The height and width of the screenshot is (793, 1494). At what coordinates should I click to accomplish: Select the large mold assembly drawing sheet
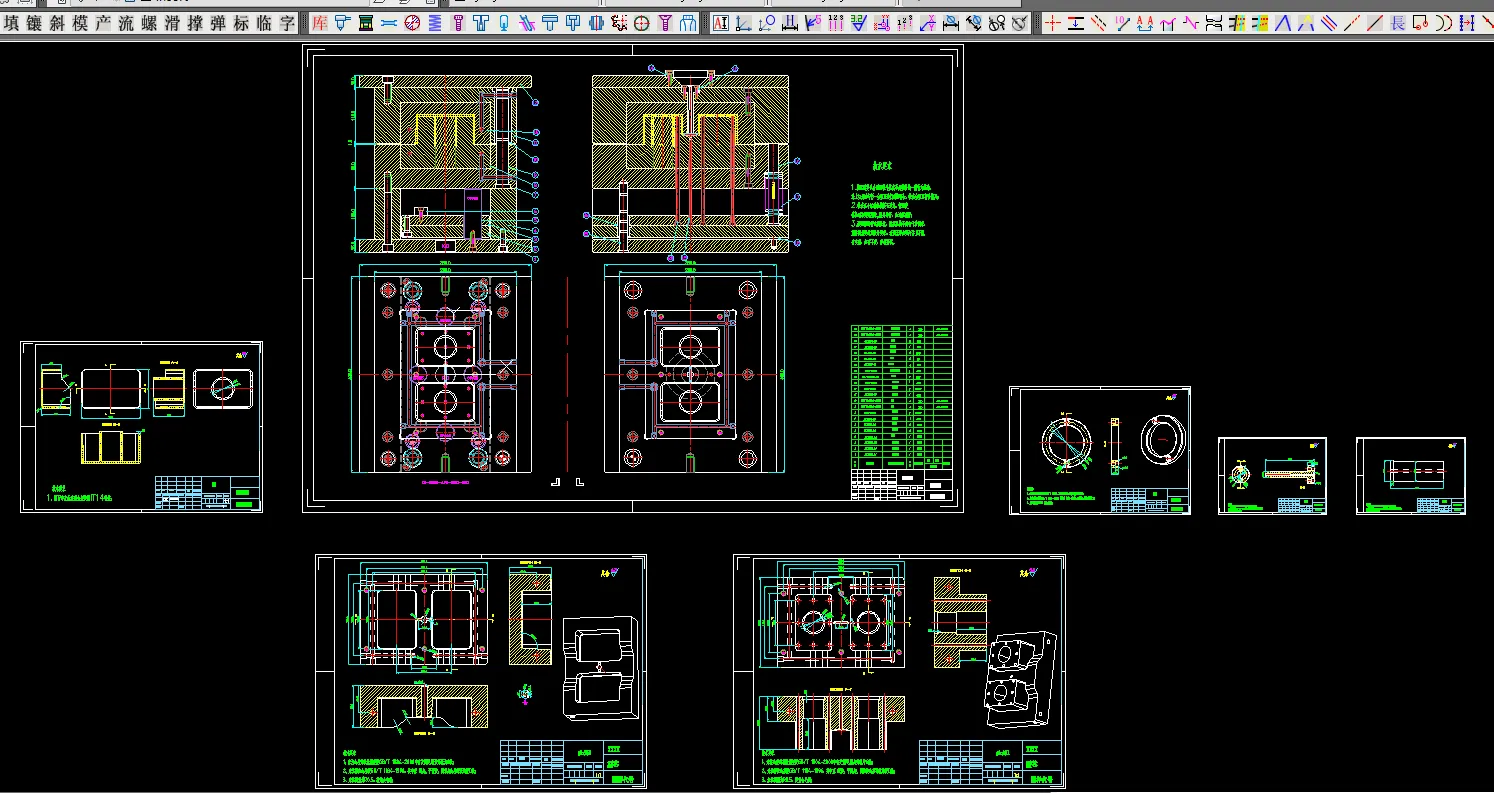click(633, 278)
